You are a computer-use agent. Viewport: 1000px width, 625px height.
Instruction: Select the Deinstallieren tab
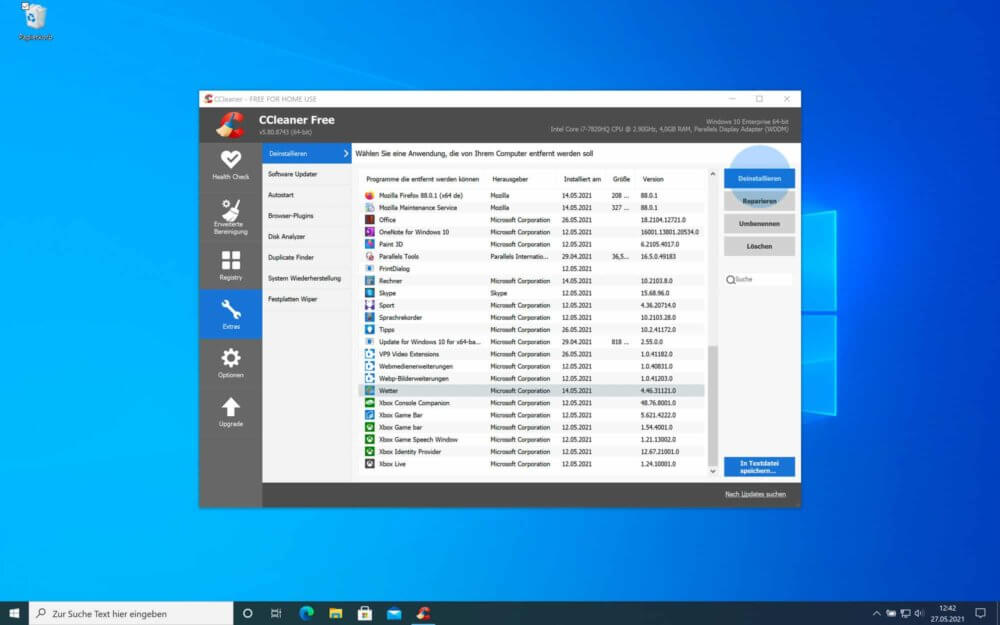307,154
